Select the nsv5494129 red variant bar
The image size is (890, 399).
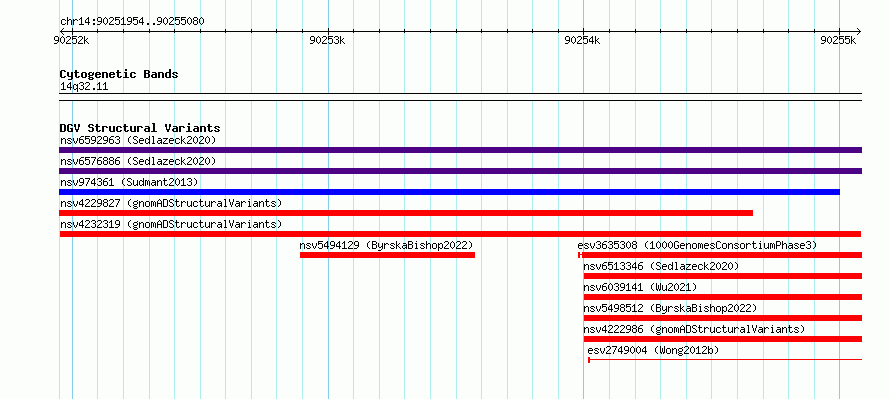[387, 255]
